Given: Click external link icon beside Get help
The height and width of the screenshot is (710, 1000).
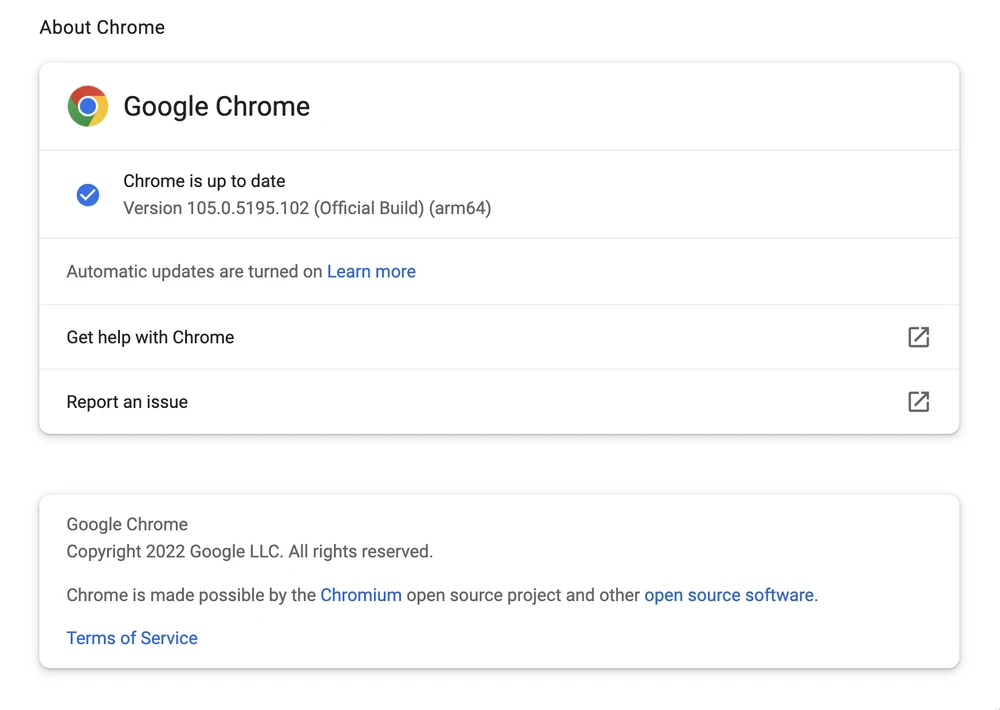Looking at the screenshot, I should point(918,337).
